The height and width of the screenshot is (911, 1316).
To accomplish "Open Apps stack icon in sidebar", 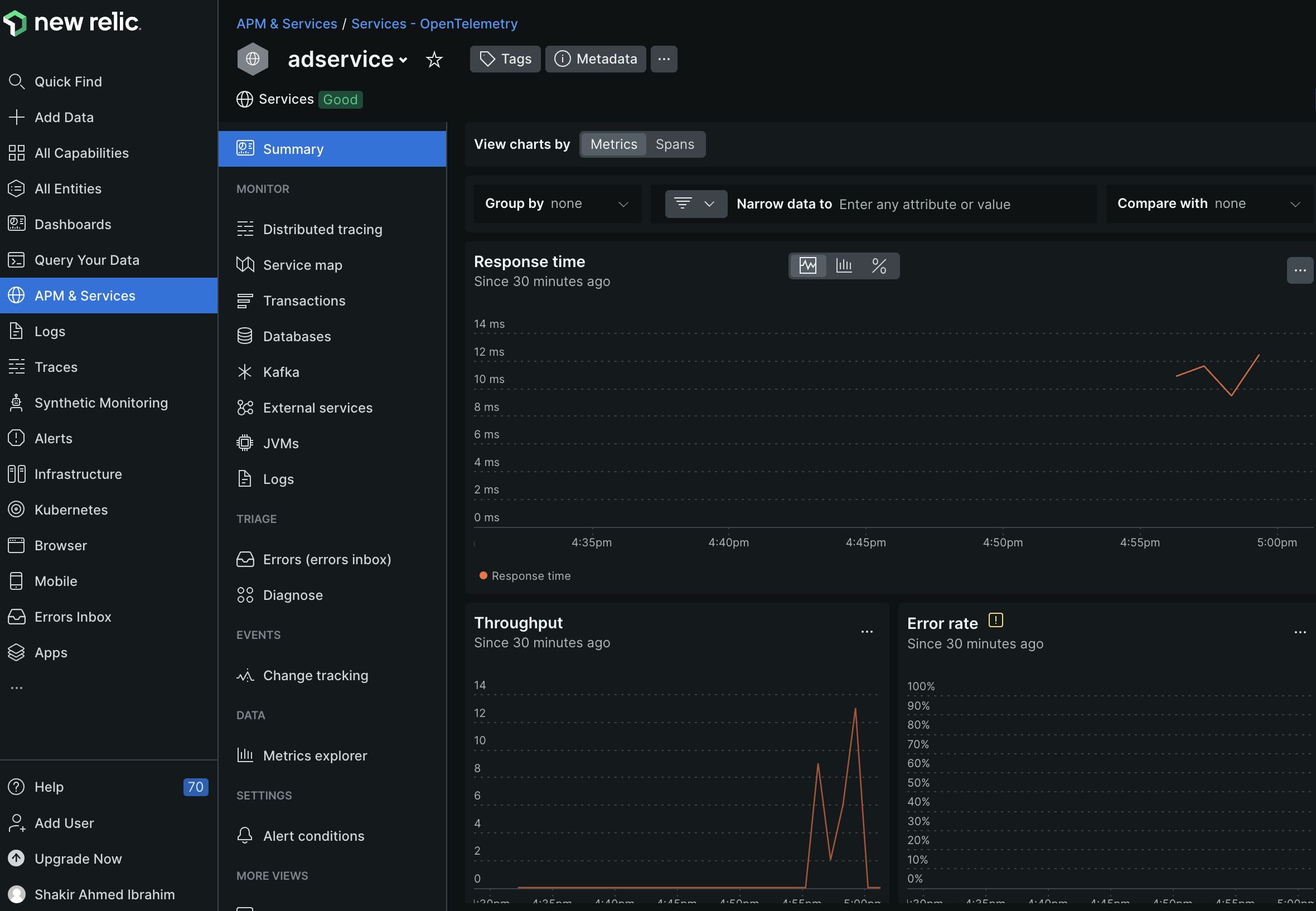I will [x=17, y=652].
